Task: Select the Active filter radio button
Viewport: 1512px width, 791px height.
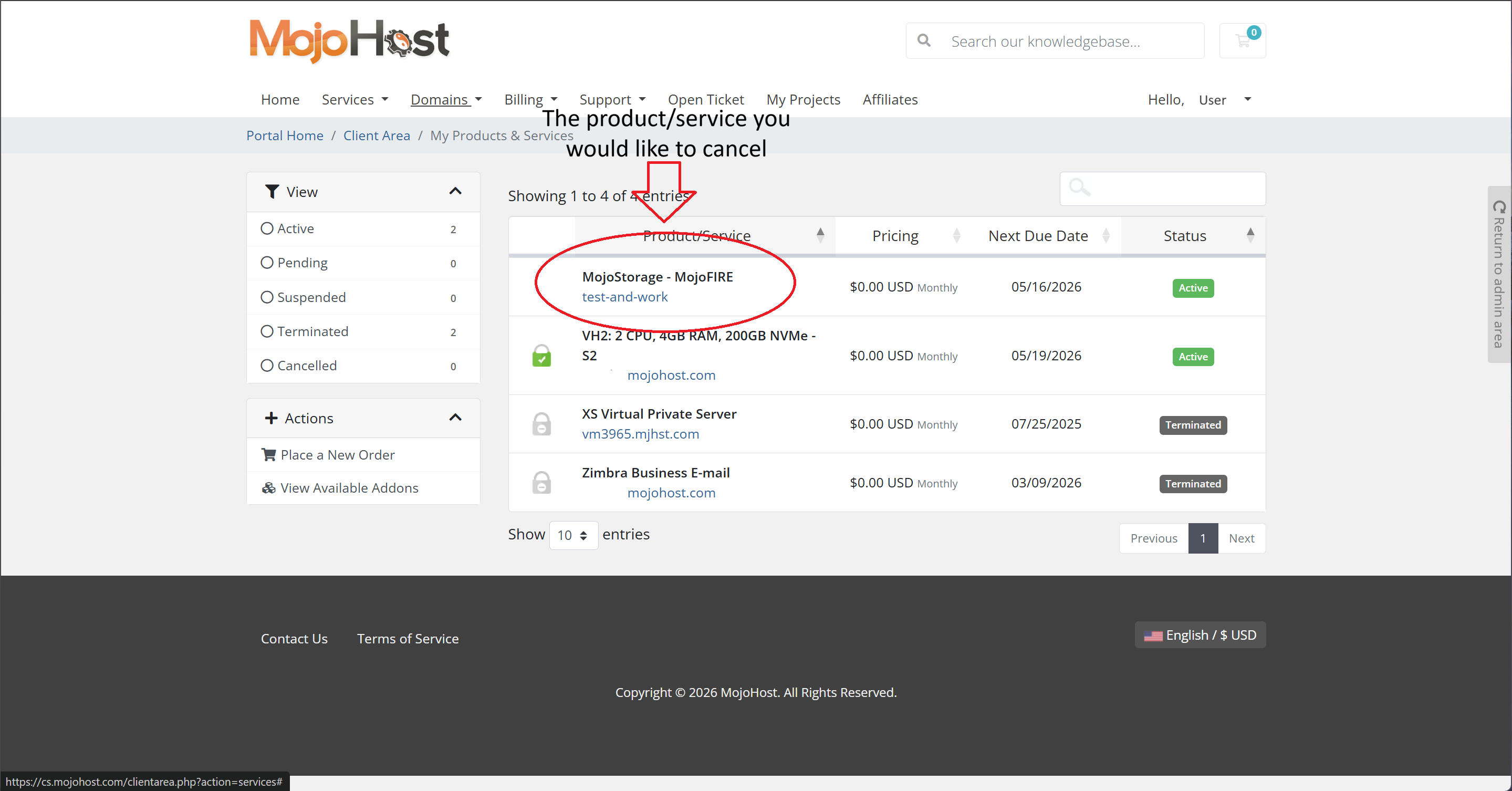Action: tap(267, 228)
